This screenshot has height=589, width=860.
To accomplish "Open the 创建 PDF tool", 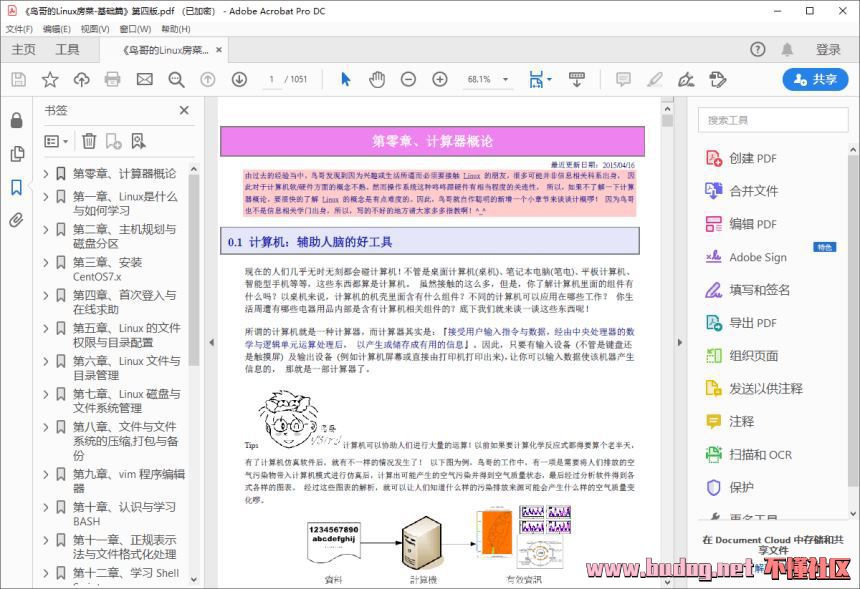I will click(x=742, y=158).
